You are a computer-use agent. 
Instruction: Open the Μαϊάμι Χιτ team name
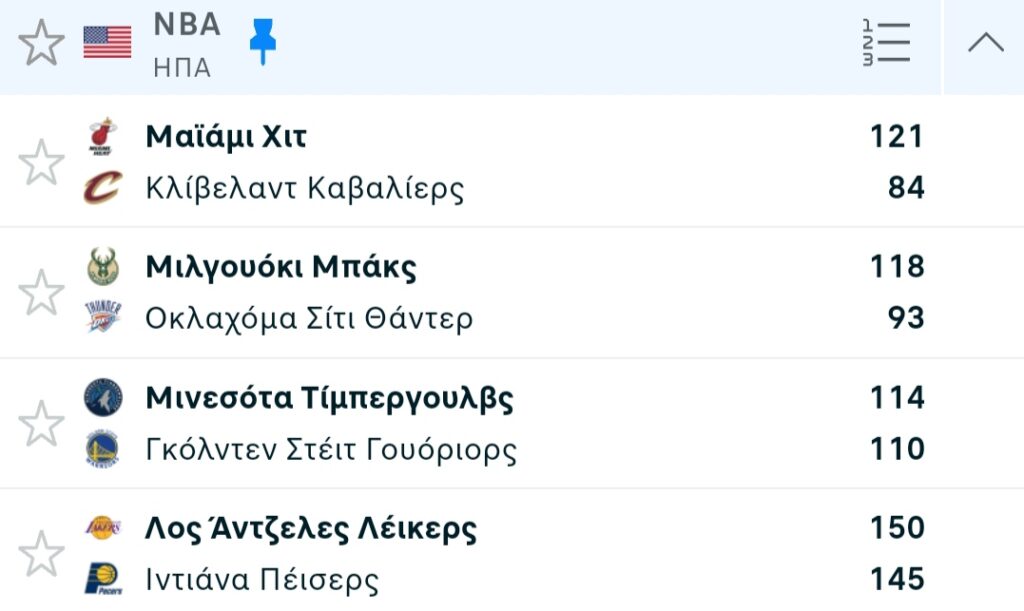pyautogui.click(x=226, y=136)
